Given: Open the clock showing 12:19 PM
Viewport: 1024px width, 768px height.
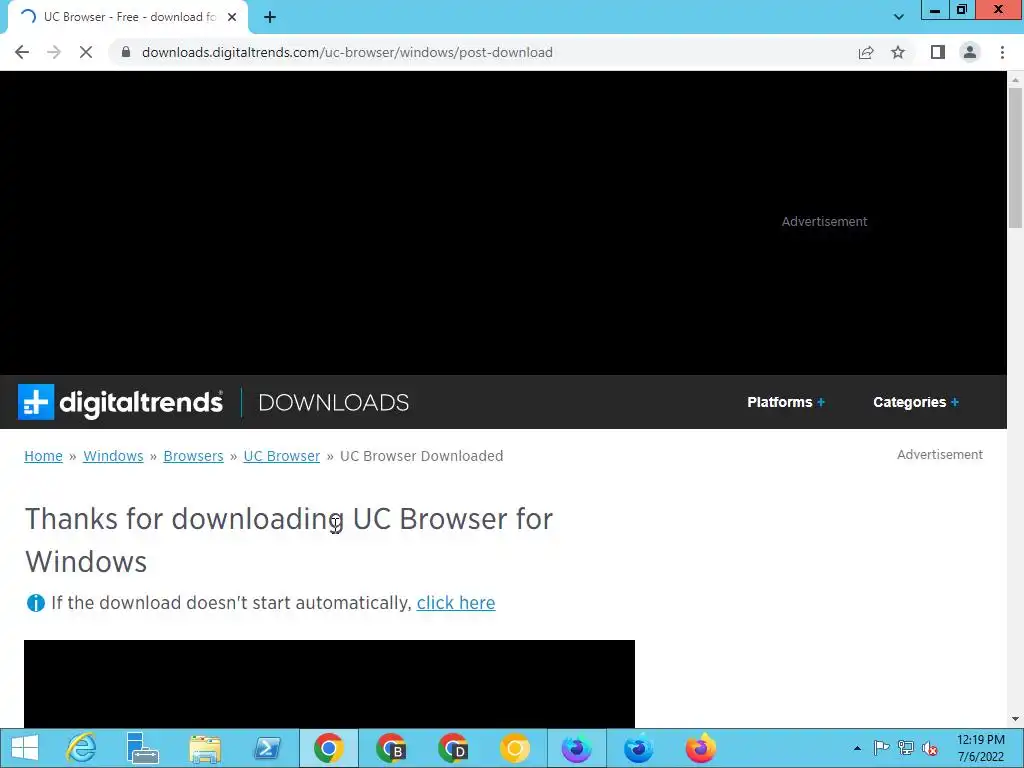Looking at the screenshot, I should 981,748.
